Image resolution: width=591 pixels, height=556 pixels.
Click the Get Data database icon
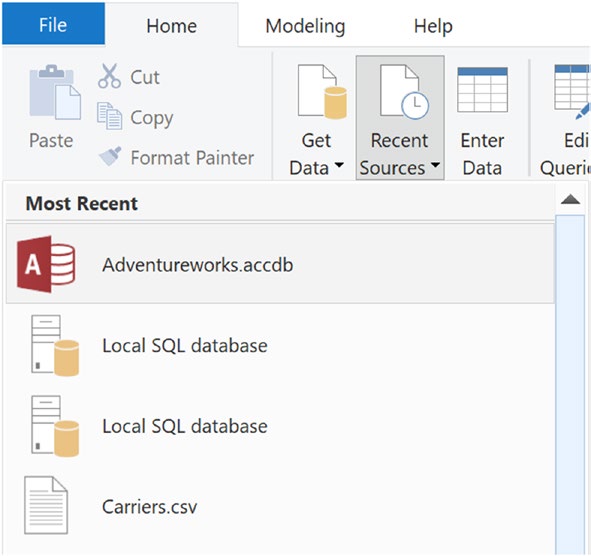tap(322, 91)
